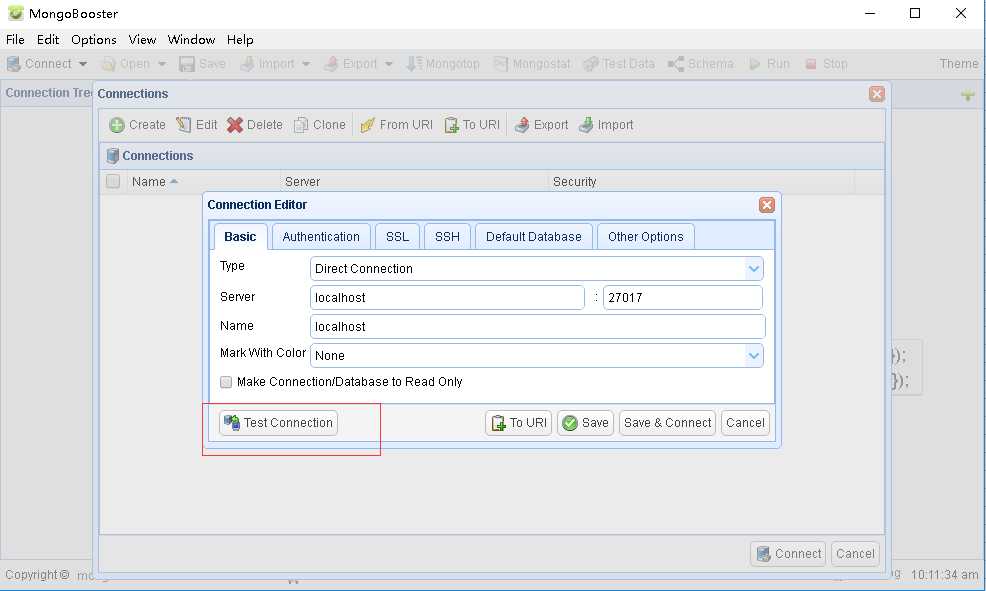
Task: Expand the main toolbar Import dropdown arrow
Action: (x=306, y=64)
